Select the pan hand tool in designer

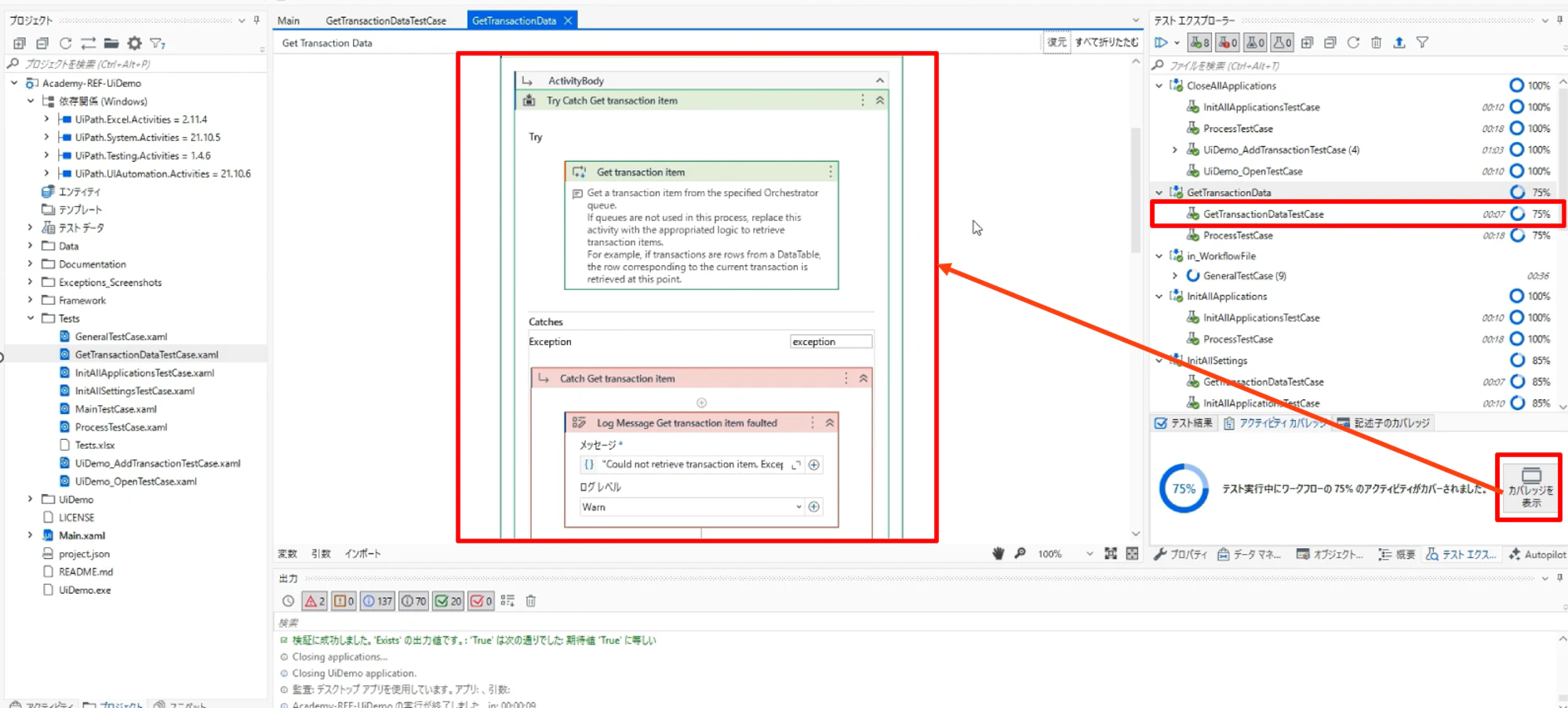click(x=998, y=554)
